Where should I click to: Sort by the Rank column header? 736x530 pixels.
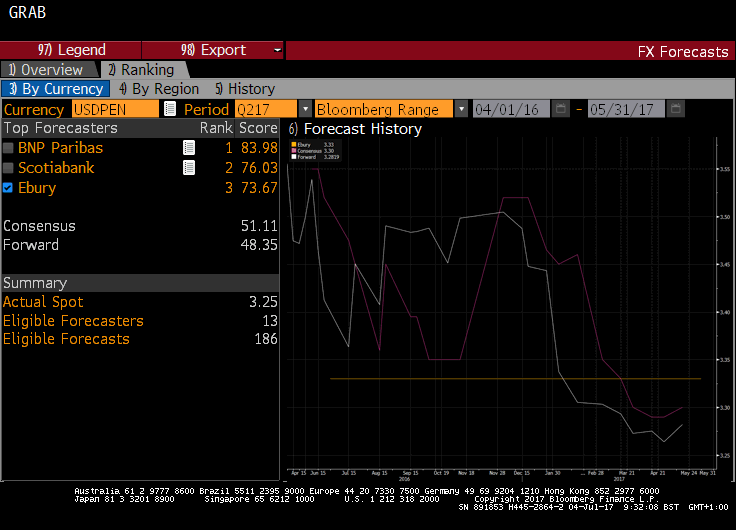tap(216, 128)
